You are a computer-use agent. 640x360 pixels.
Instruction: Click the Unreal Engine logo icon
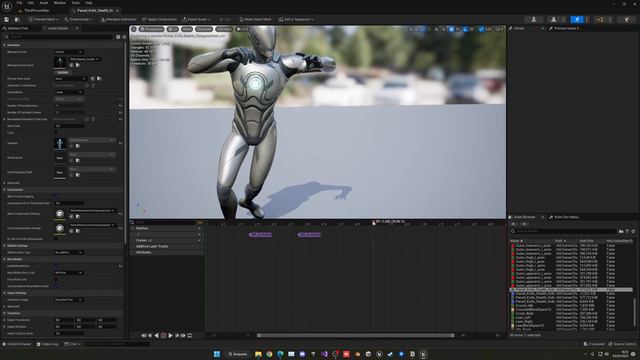point(7,6)
